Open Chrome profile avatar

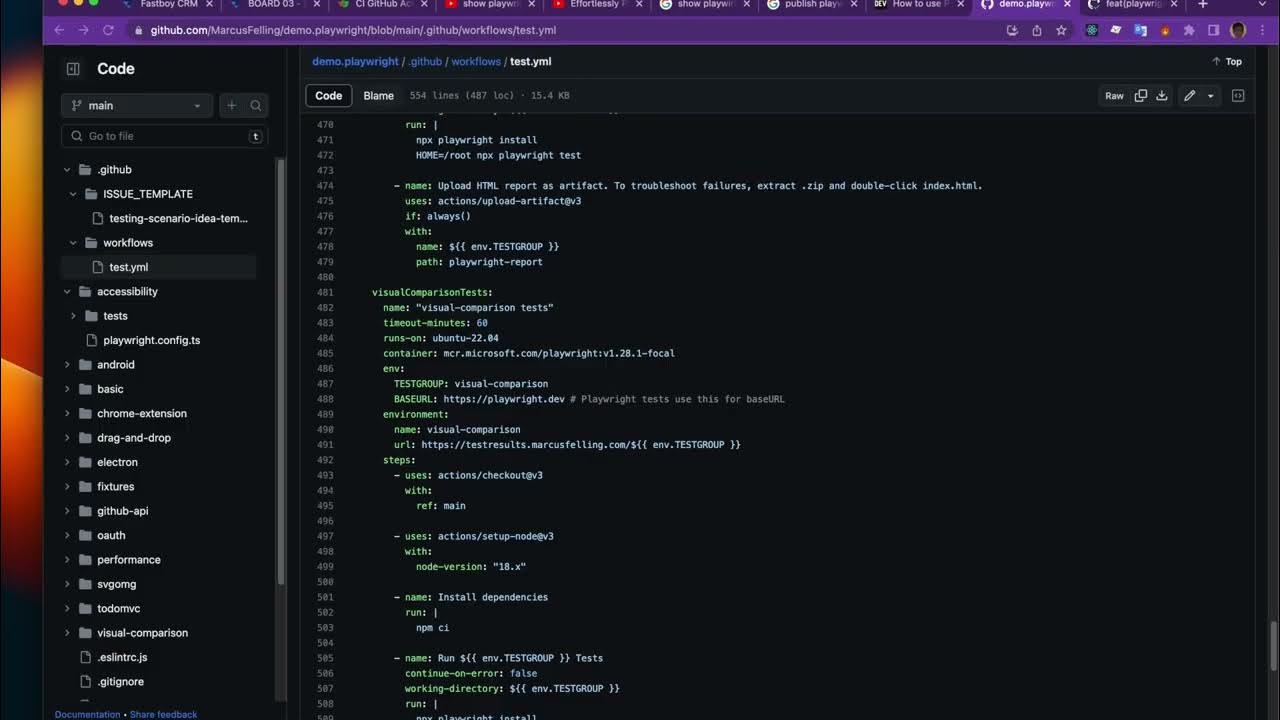click(1238, 30)
